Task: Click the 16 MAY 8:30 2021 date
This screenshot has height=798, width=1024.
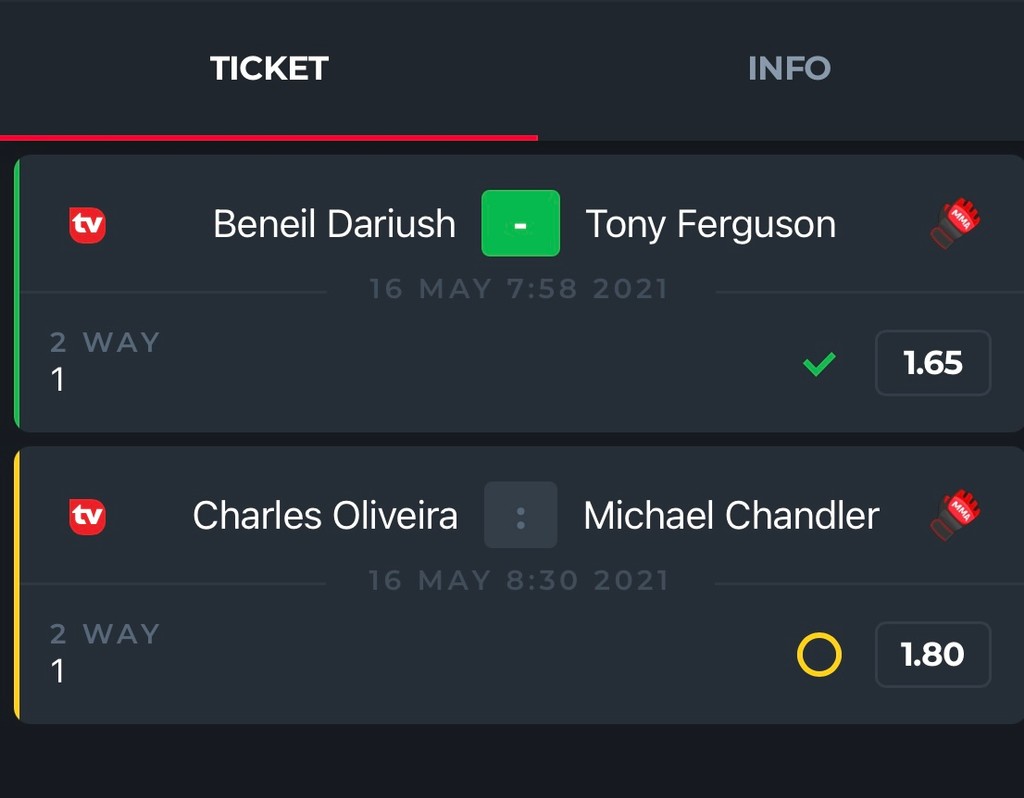Action: 519,580
